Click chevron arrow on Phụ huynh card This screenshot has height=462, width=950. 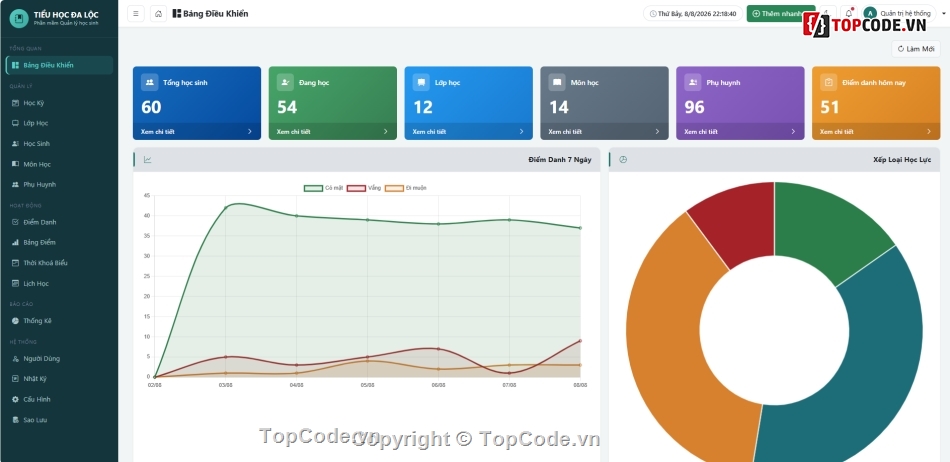792,131
